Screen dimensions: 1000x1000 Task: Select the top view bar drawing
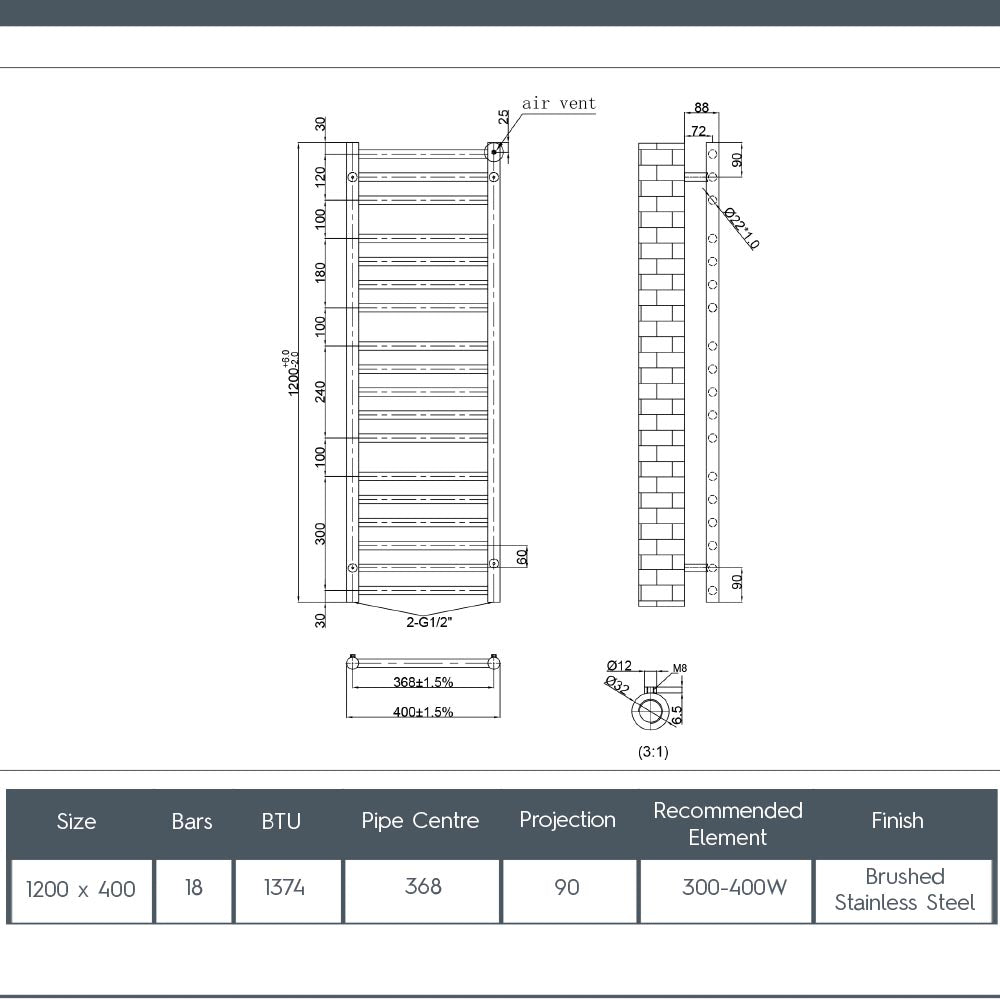pyautogui.click(x=423, y=663)
